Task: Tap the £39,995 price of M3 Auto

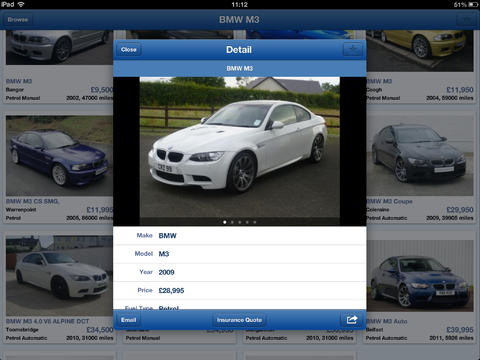Action: [x=460, y=330]
